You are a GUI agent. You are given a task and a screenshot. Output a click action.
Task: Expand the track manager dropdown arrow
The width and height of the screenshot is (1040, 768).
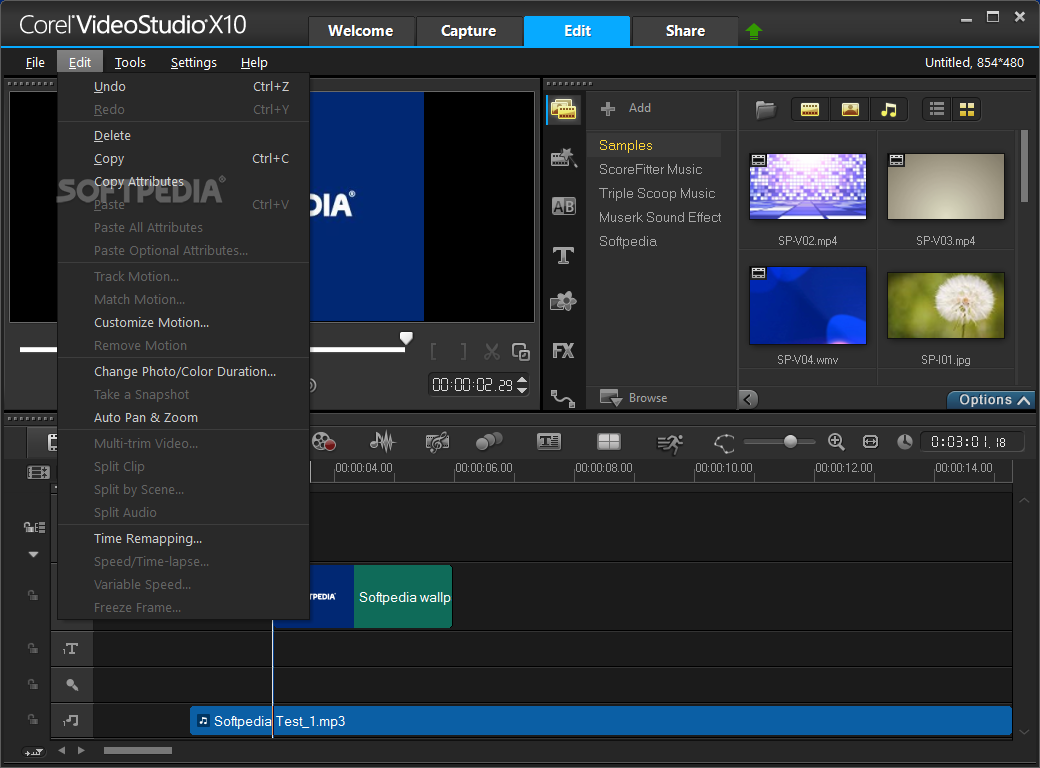pyautogui.click(x=33, y=554)
